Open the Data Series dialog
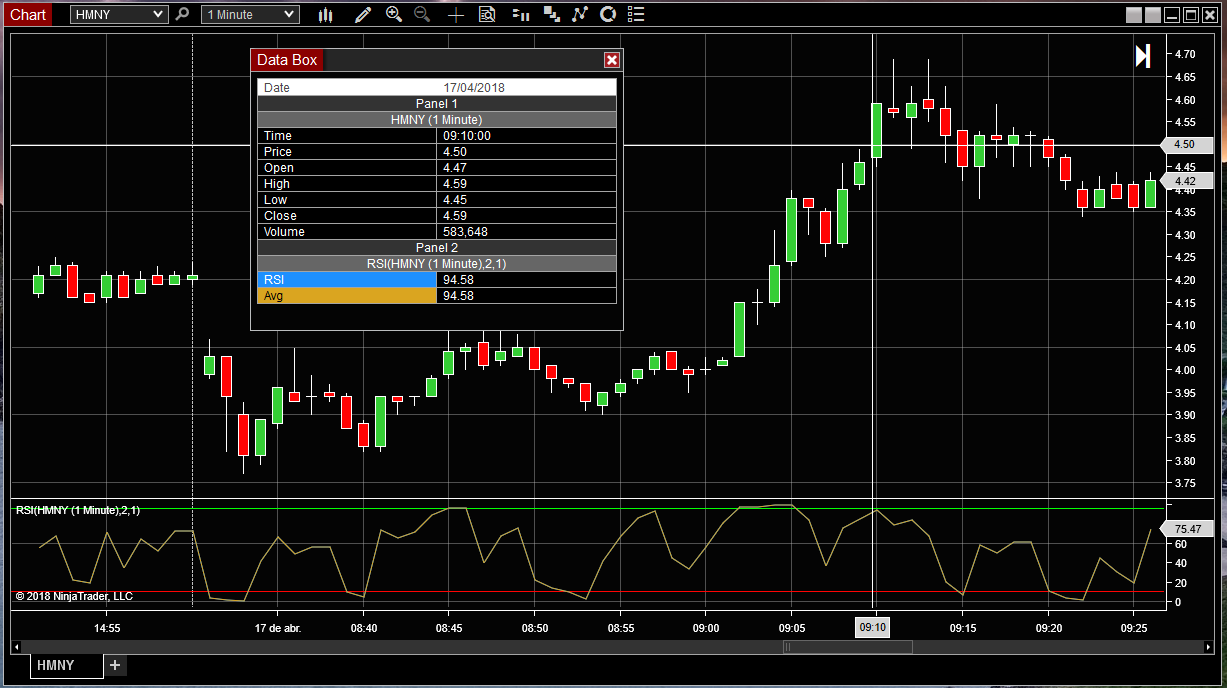The width and height of the screenshot is (1227, 688). tap(551, 14)
